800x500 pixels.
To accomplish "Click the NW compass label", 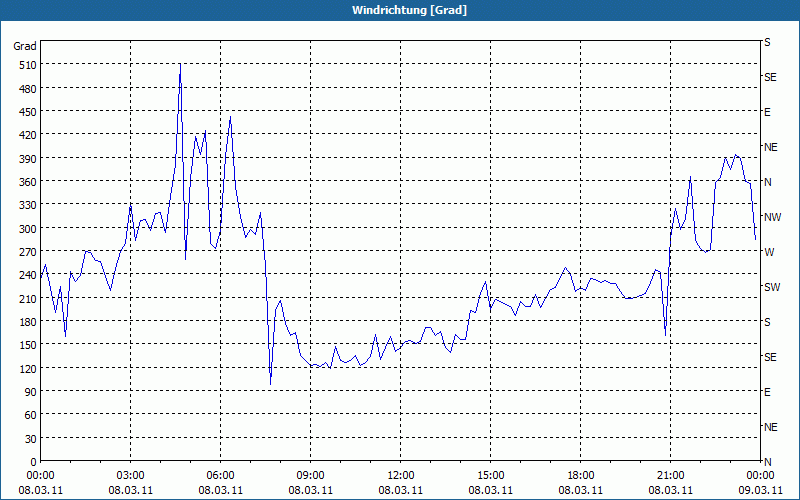I will (x=772, y=217).
